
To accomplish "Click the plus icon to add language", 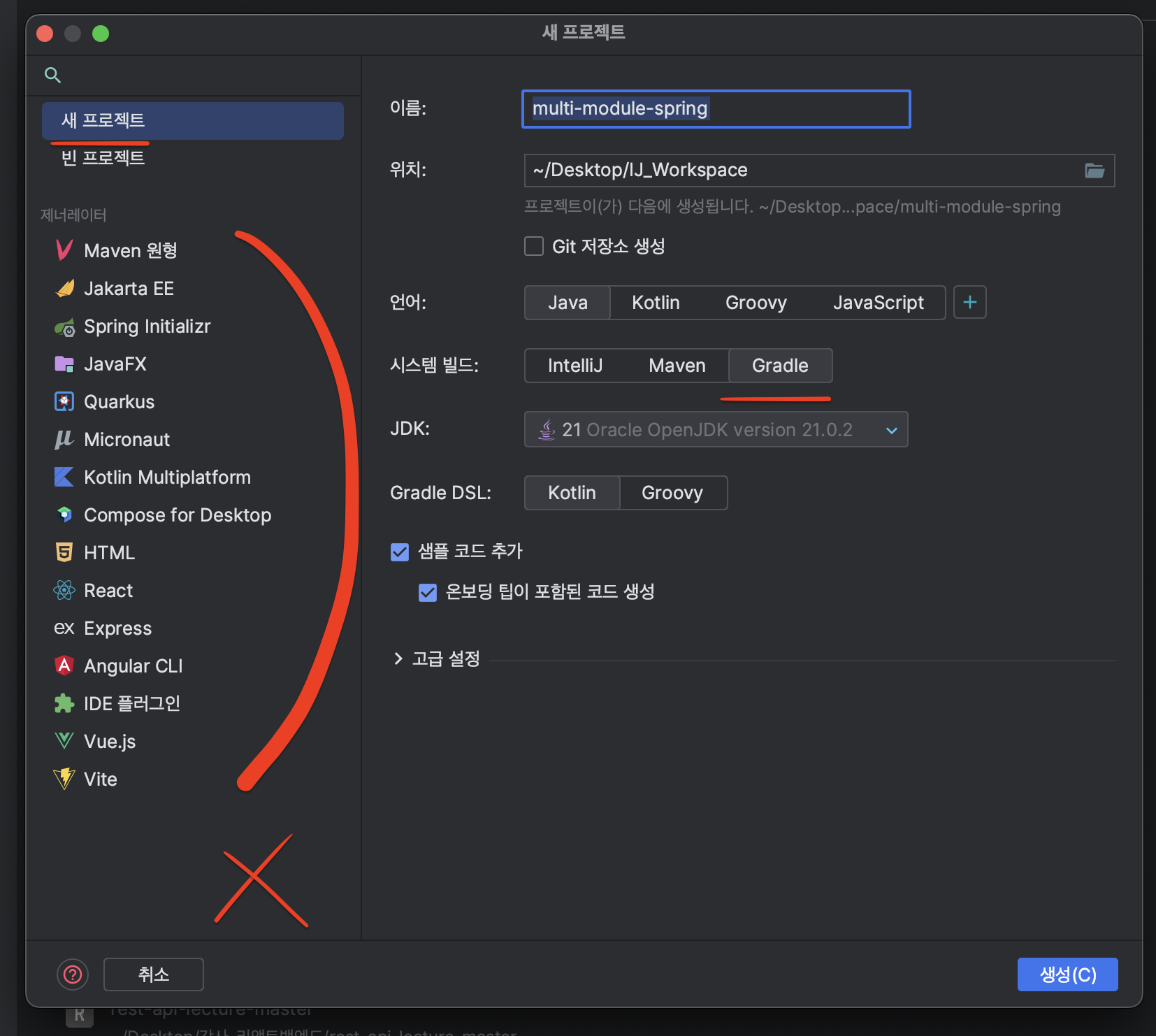I will click(970, 302).
